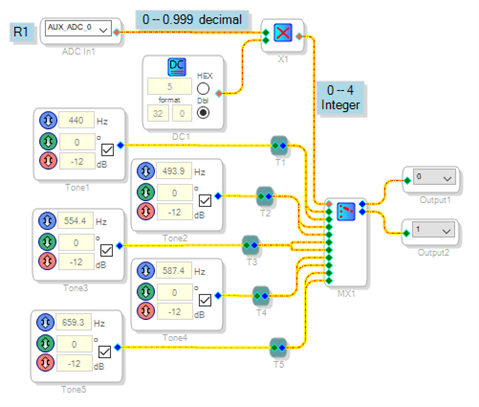Click the T5 connector node
The height and width of the screenshot is (407, 479).
pos(278,348)
